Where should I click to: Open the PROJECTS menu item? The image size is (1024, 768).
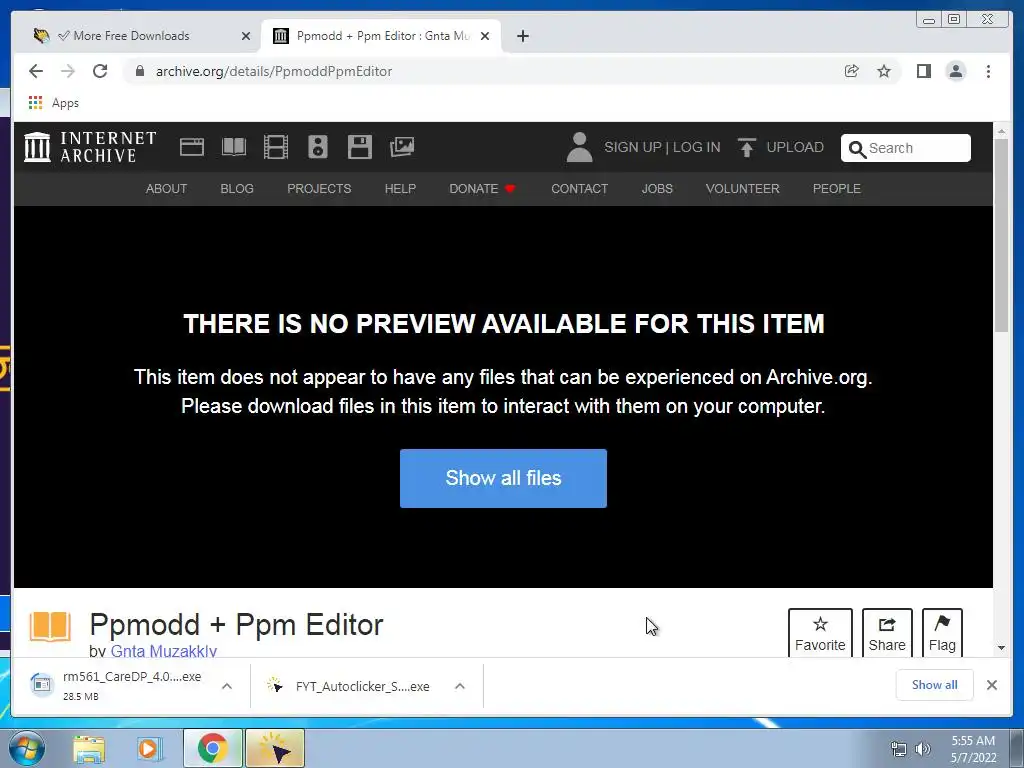[x=319, y=189]
